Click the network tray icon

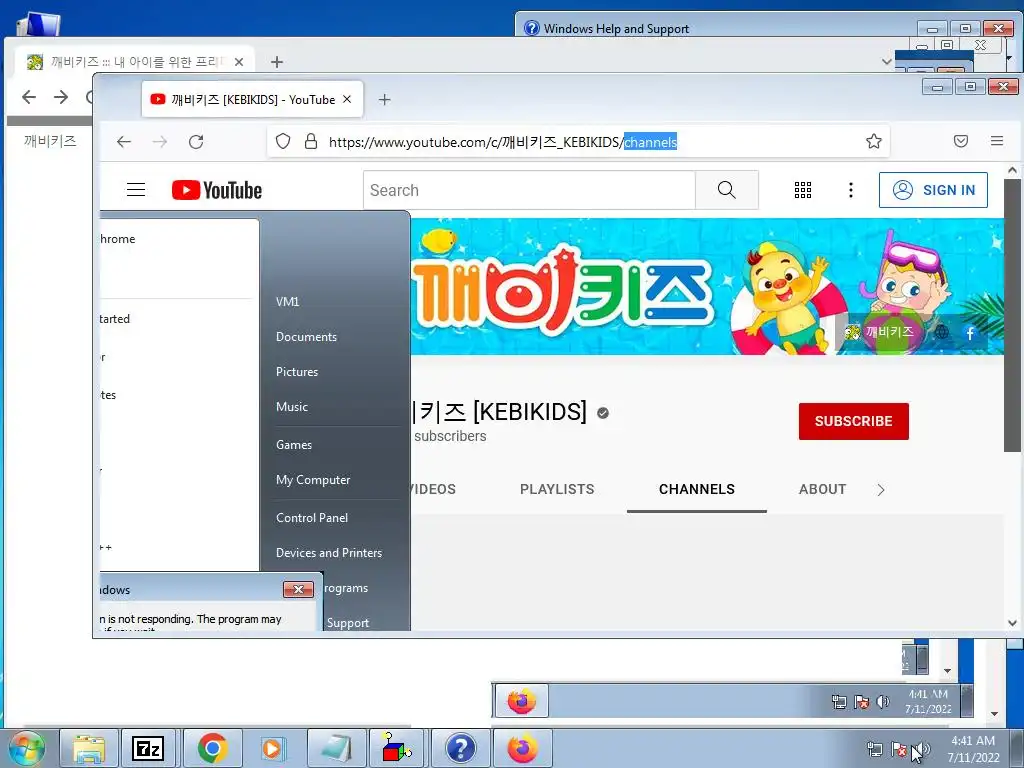874,750
